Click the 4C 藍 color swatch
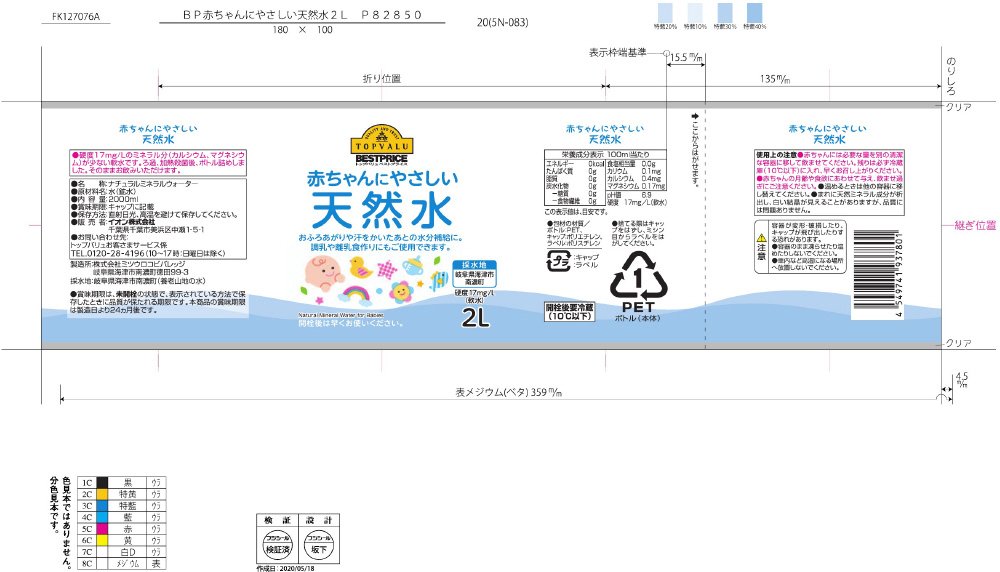The image size is (1000, 572). [x=101, y=517]
